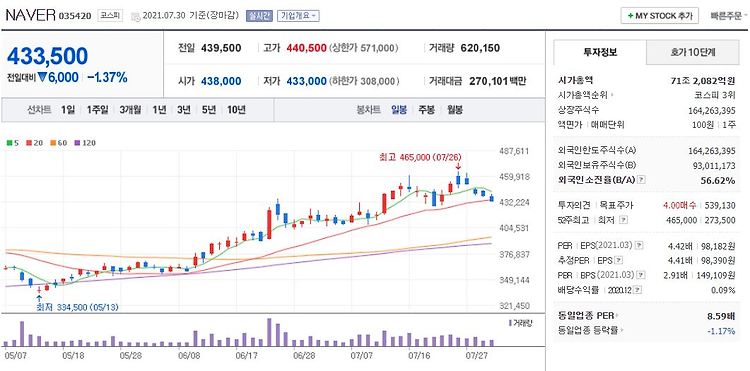Click the 상한가 571,000 label
This screenshot has width=750, height=371.
364,48
